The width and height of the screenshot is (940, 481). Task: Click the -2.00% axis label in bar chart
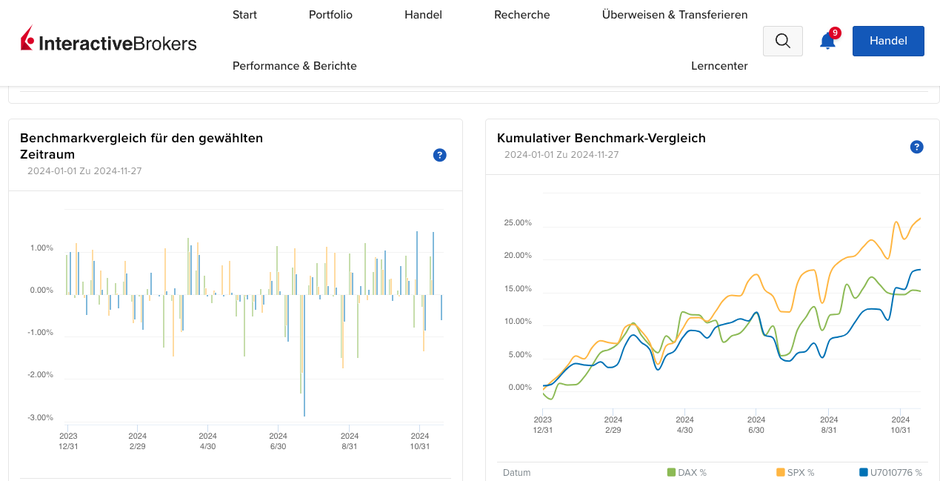[x=41, y=375]
